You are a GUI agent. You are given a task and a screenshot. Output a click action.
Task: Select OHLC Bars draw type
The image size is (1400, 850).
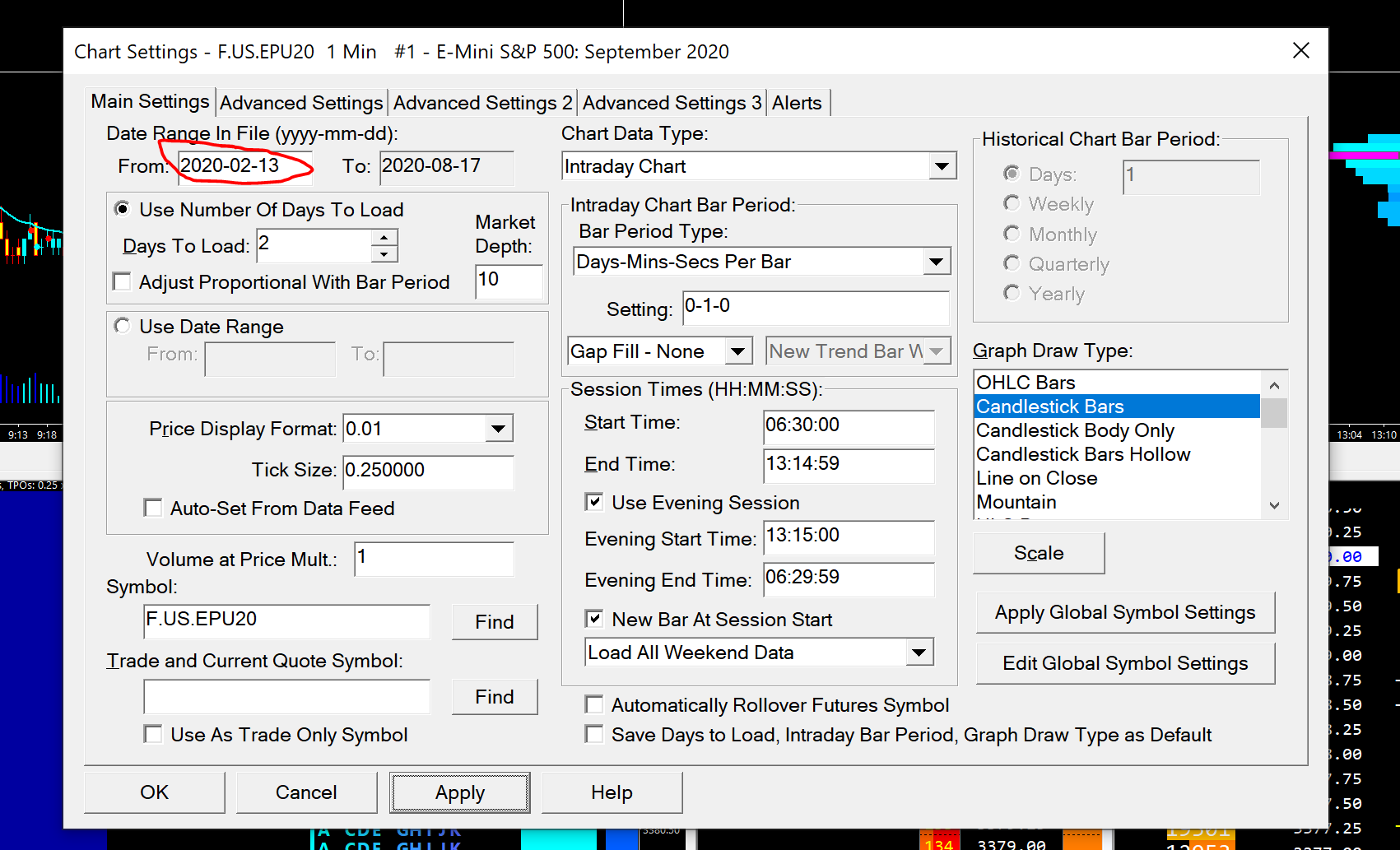[x=1117, y=383]
